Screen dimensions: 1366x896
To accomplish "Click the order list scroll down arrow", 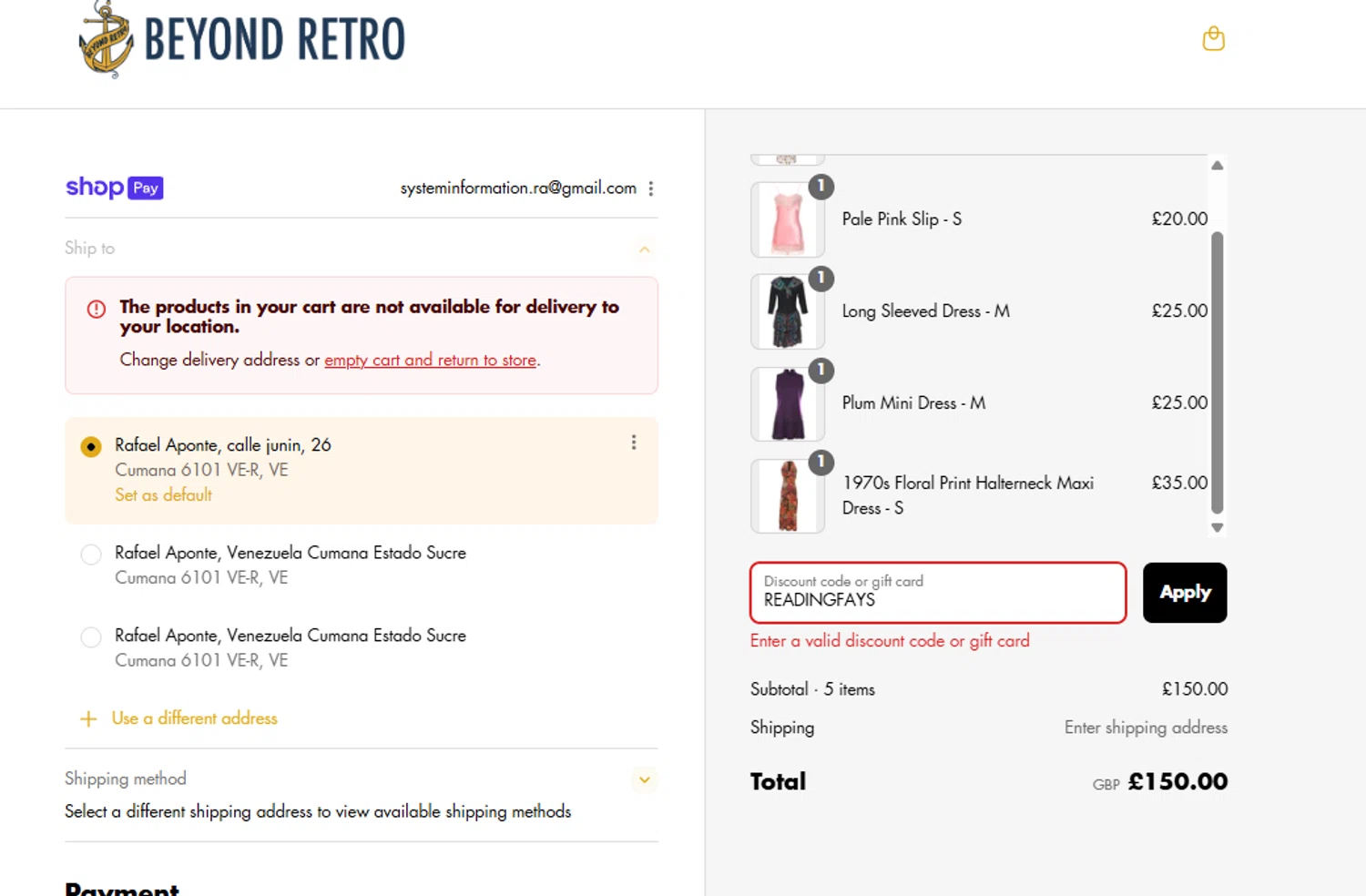I will click(x=1217, y=527).
